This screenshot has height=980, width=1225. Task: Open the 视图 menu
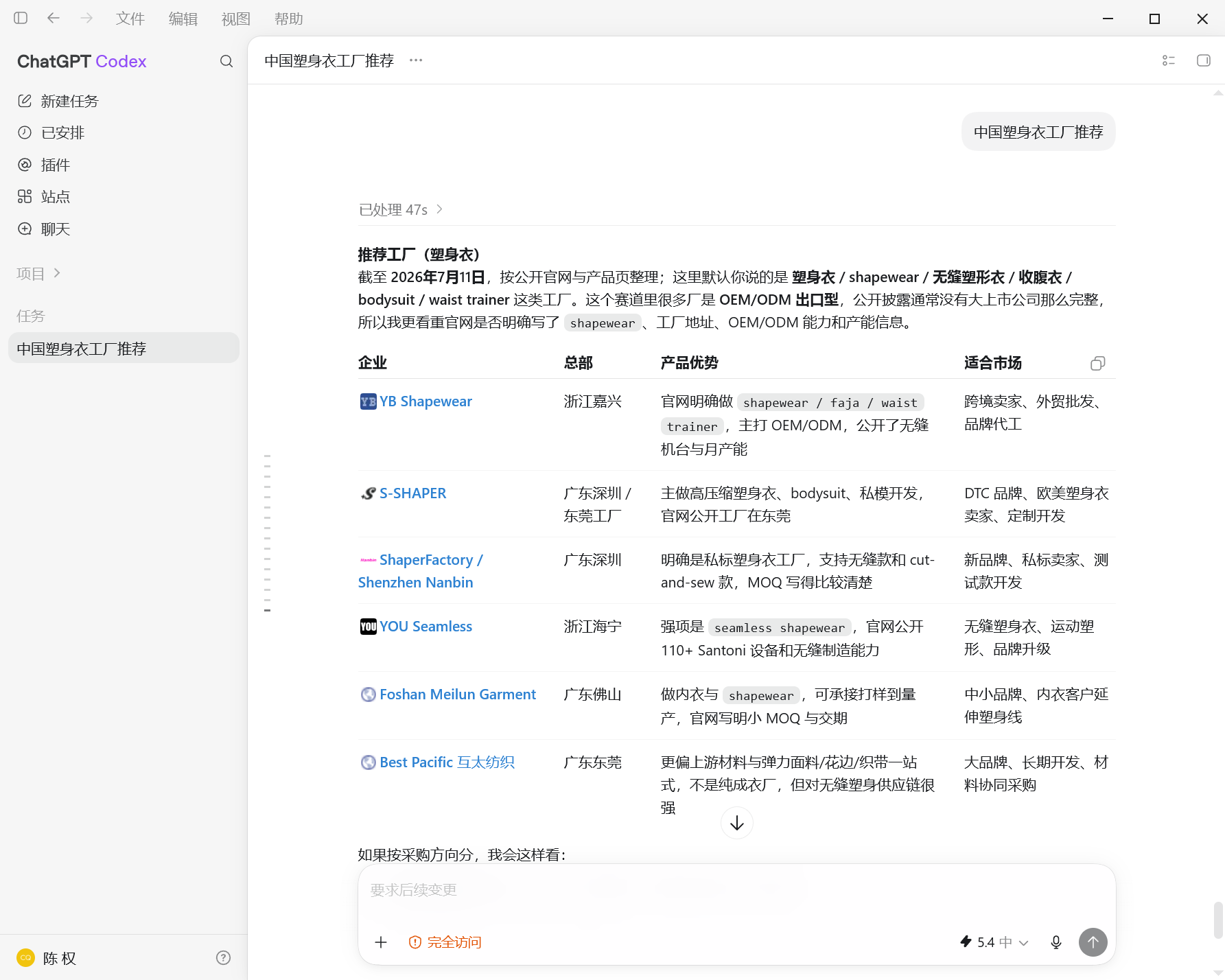point(236,19)
